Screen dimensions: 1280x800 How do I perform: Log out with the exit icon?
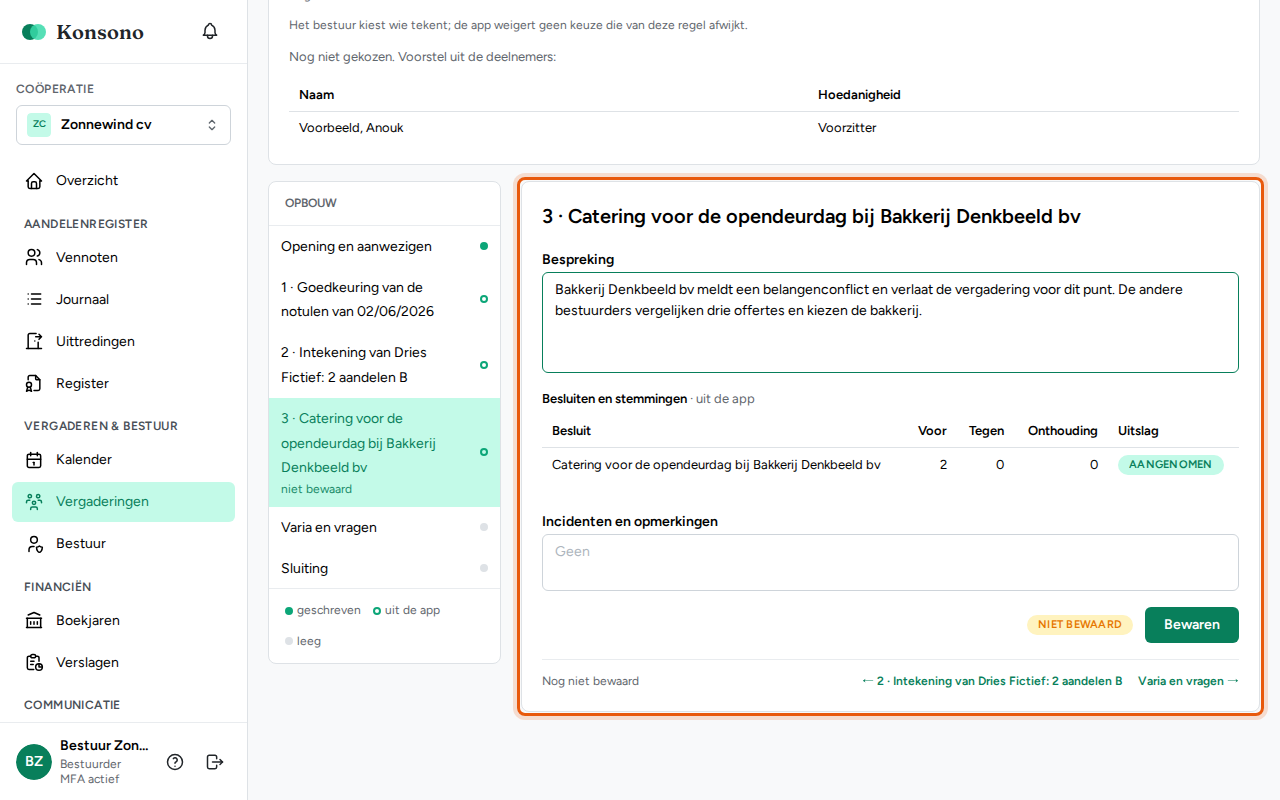214,762
